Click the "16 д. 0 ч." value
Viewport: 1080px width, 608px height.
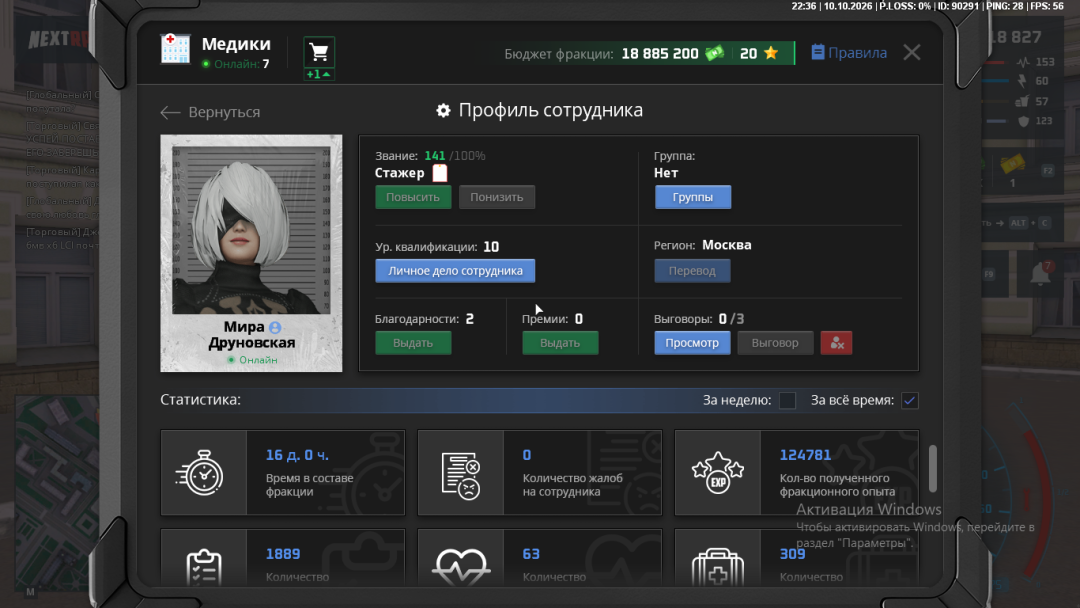click(297, 455)
